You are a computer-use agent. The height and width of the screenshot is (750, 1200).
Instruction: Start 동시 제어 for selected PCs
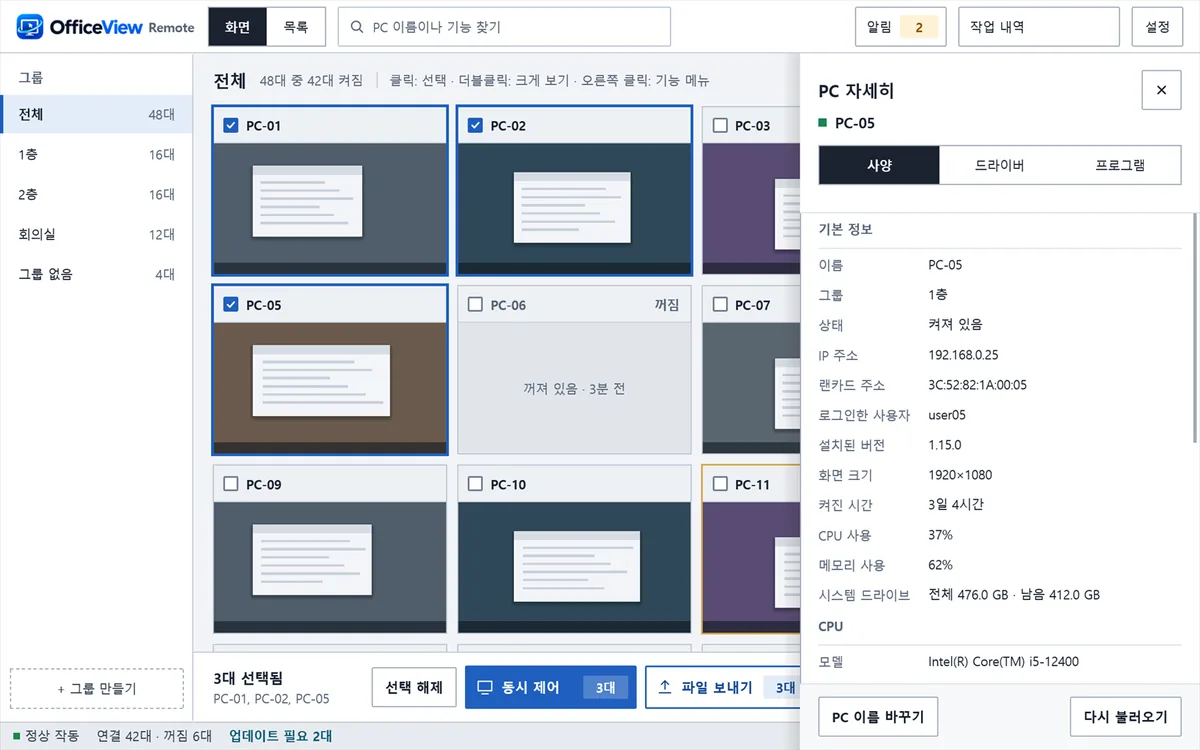coord(550,687)
